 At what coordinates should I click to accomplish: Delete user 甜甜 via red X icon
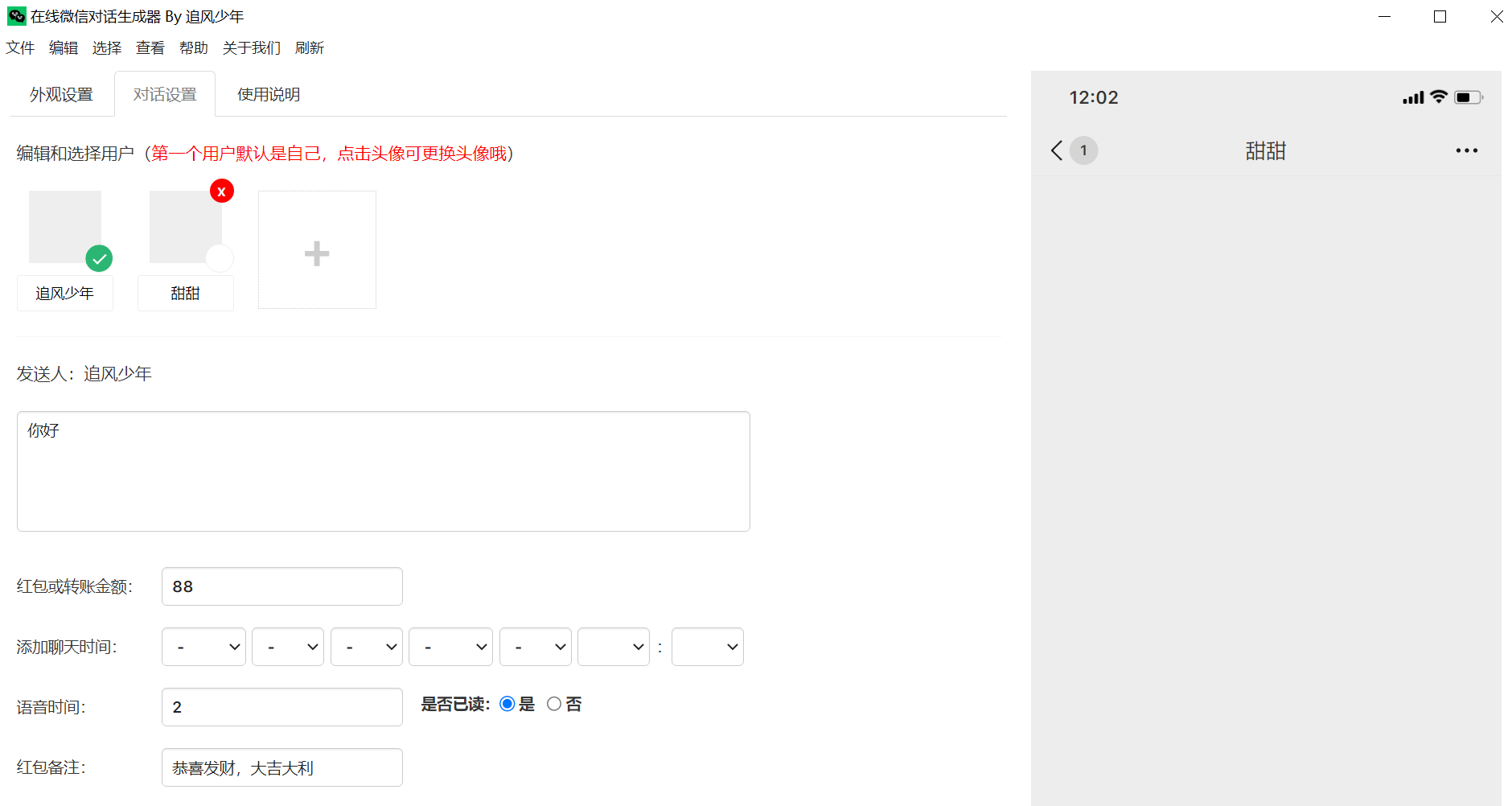222,191
